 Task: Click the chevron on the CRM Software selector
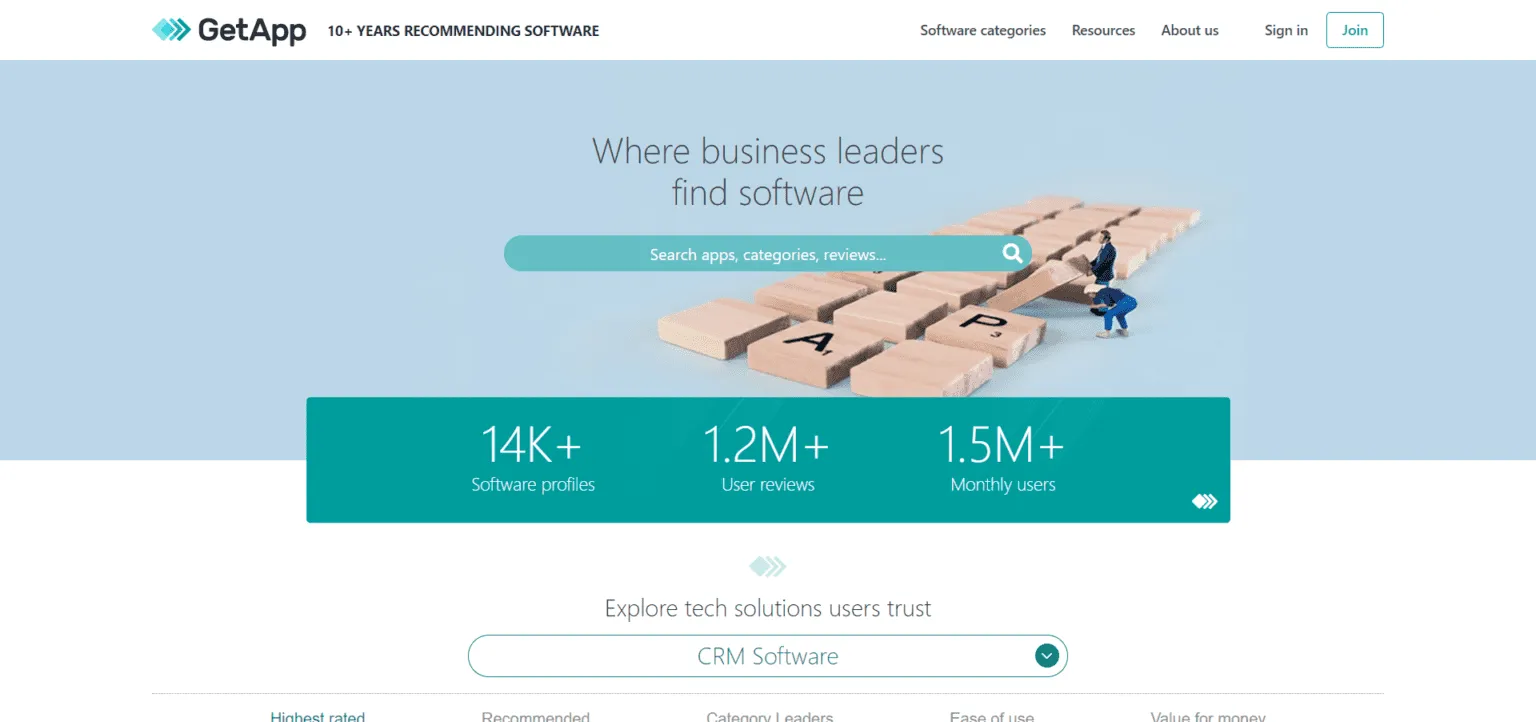(x=1046, y=655)
